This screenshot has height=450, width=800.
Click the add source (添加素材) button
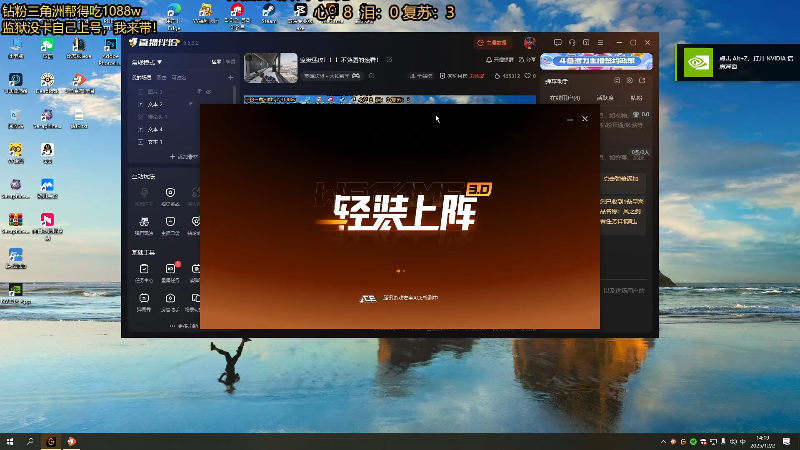click(x=184, y=157)
